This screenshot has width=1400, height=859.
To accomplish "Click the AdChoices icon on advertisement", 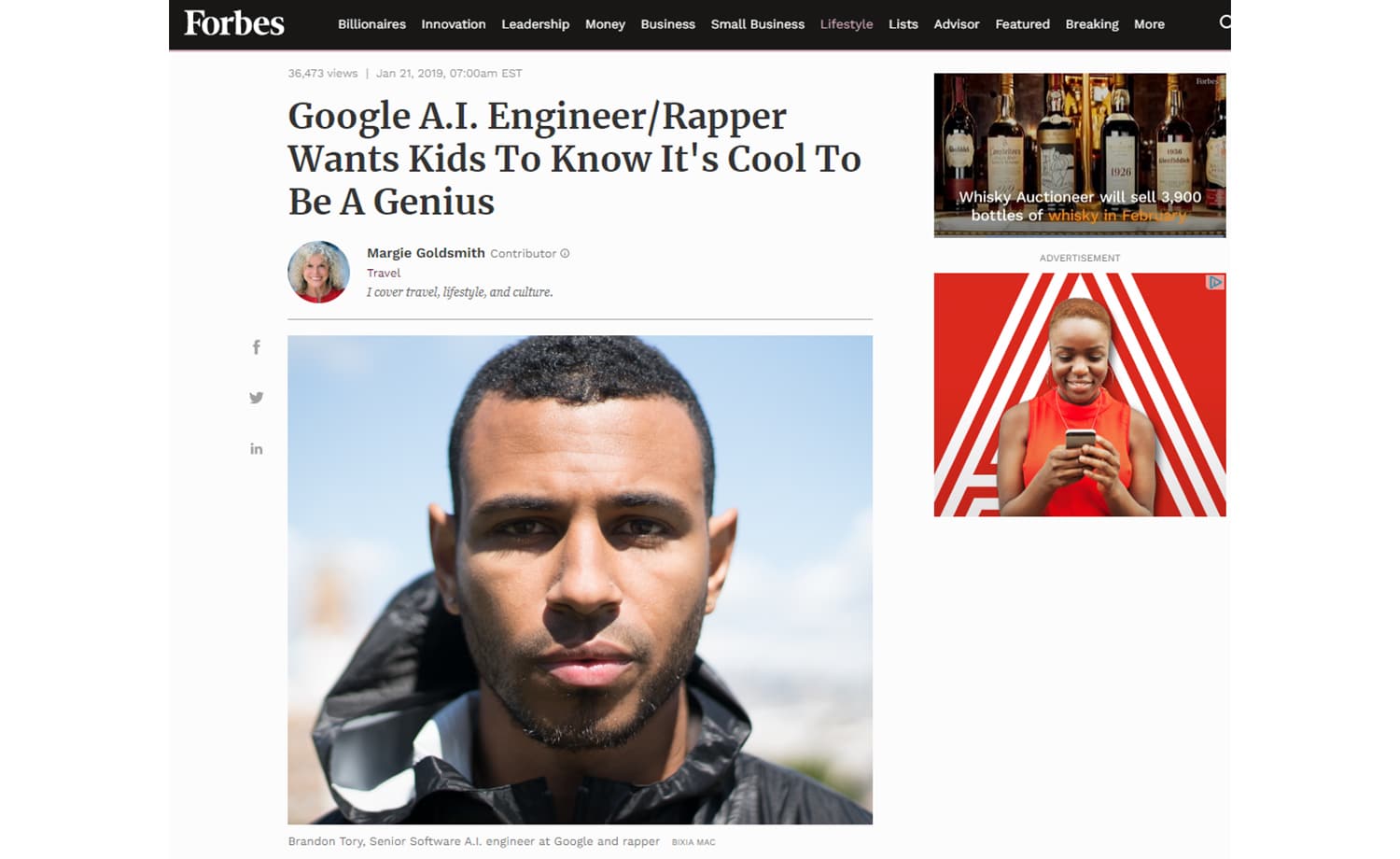I will pos(1215,282).
